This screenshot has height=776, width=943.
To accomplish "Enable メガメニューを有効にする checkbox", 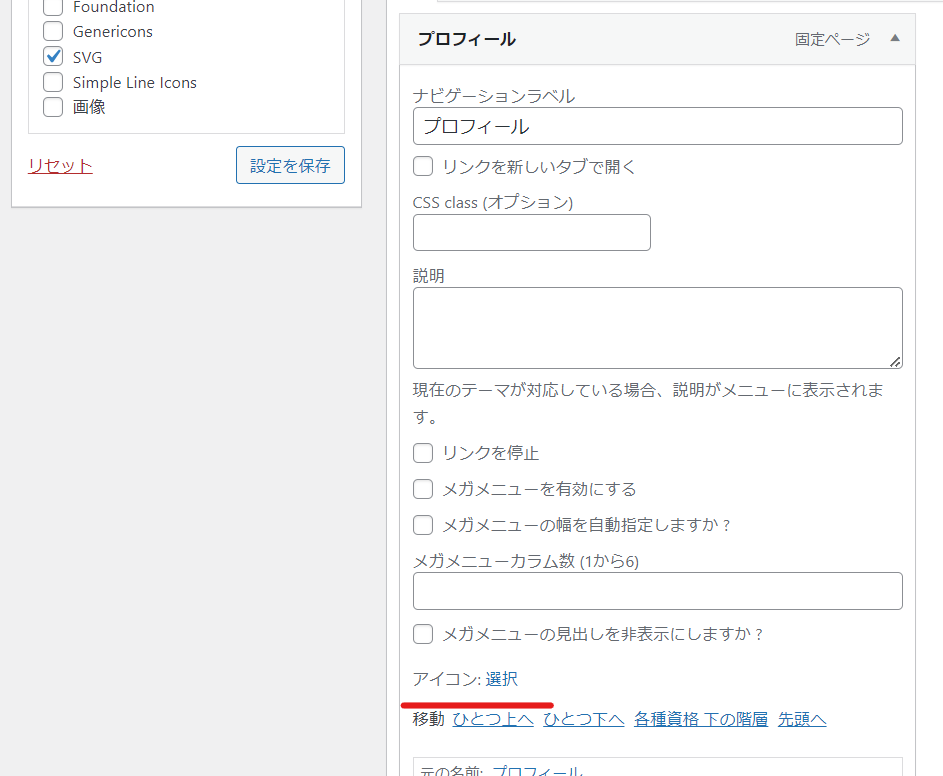I will pyautogui.click(x=424, y=489).
